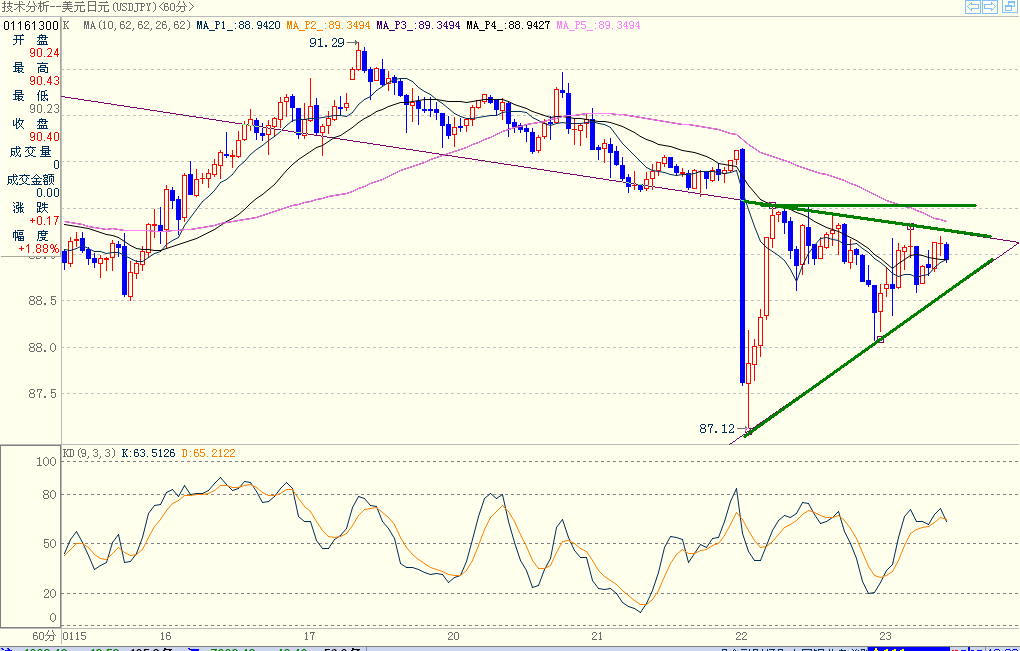Click the 成交金额 value 0.00
The height and width of the screenshot is (651, 1020).
tap(47, 193)
